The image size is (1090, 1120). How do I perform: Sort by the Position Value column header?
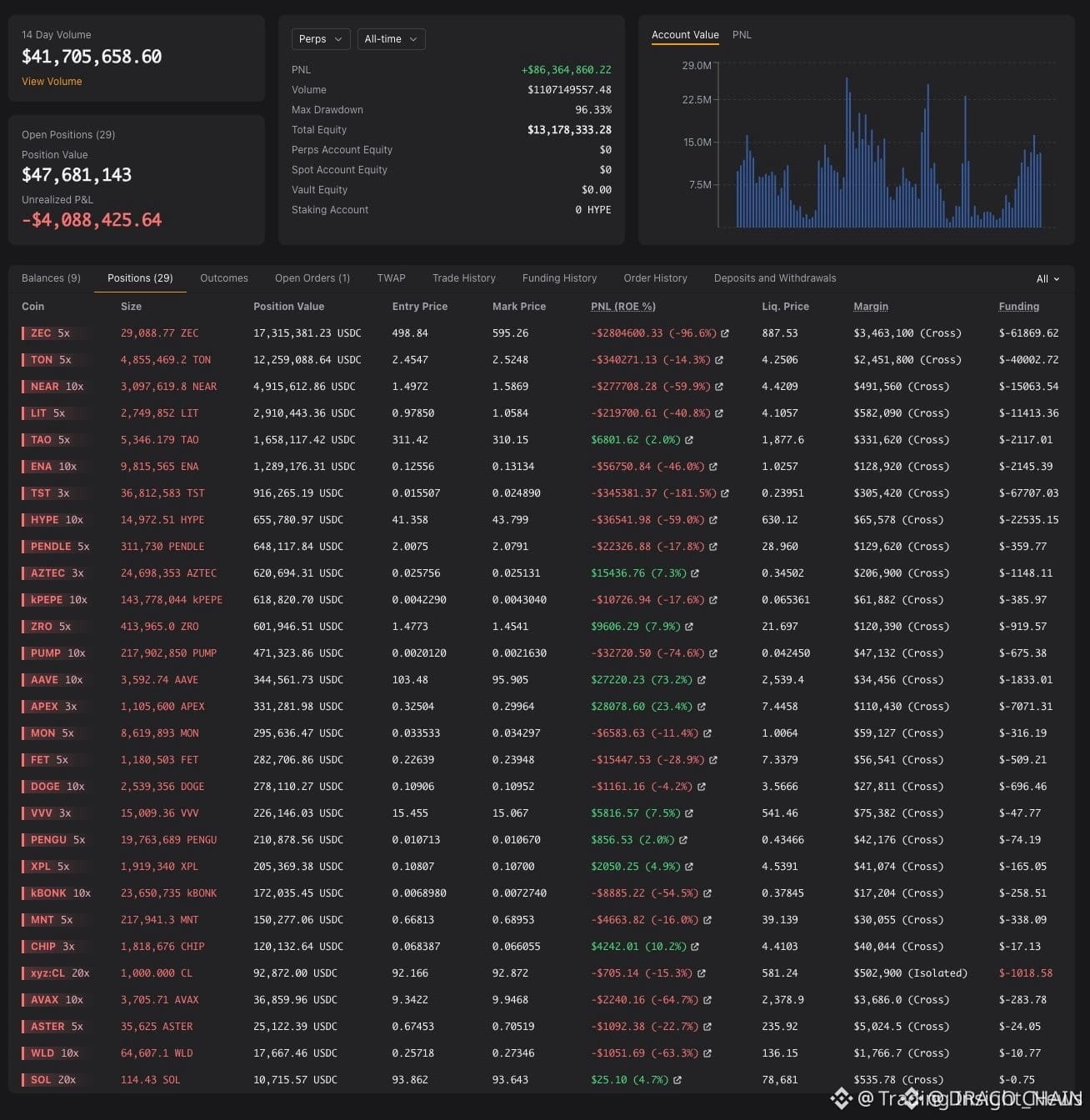coord(288,307)
